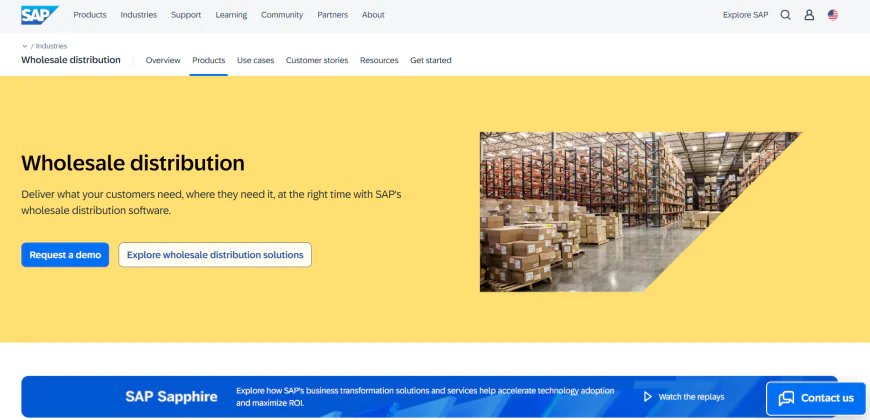This screenshot has width=870, height=420.
Task: Click Watch the replays link
Action: pyautogui.click(x=691, y=397)
